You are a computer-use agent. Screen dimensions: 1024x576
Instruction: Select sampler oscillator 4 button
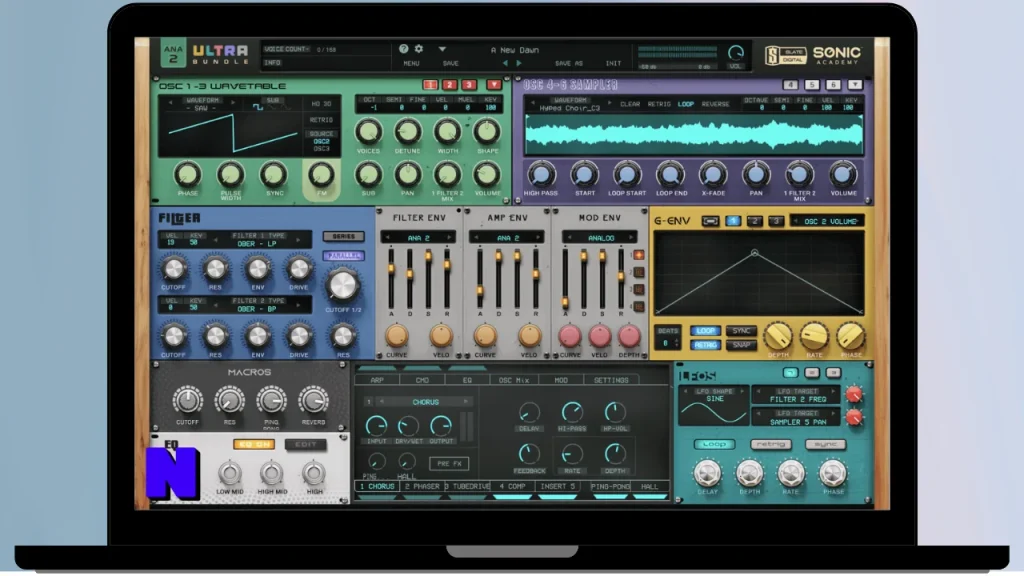(790, 85)
